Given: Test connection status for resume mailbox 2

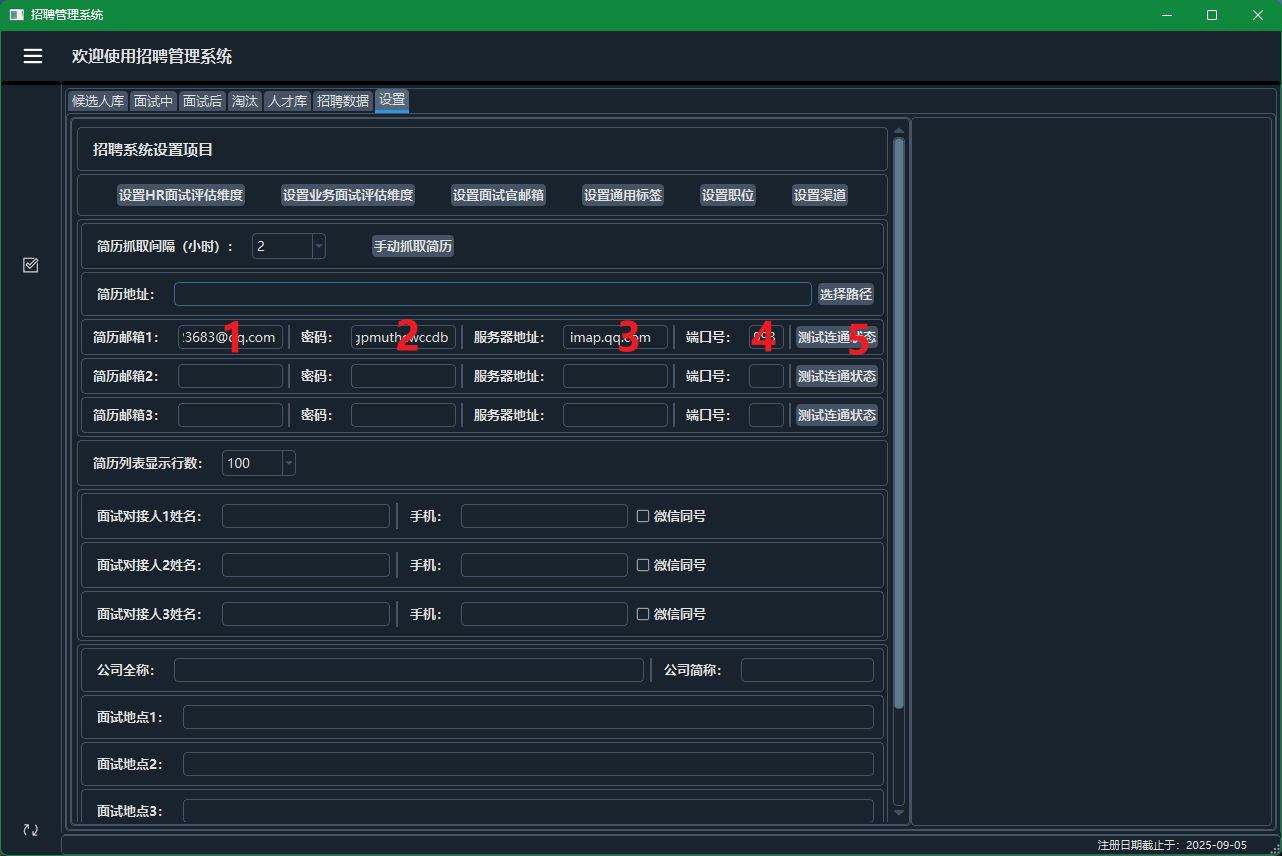Looking at the screenshot, I should [x=836, y=376].
